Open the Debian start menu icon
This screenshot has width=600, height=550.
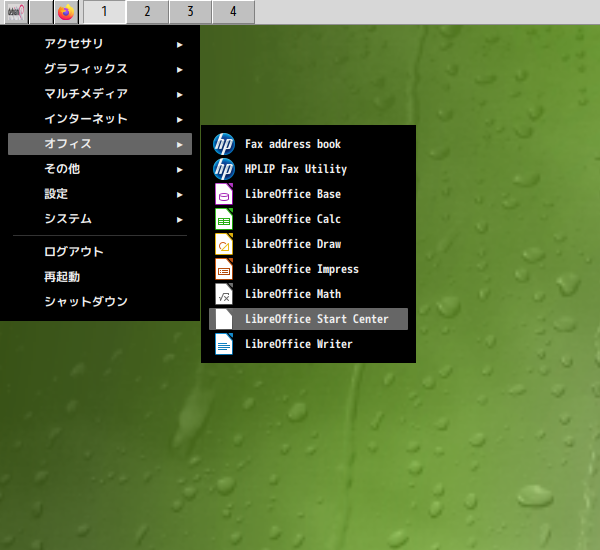coord(16,12)
